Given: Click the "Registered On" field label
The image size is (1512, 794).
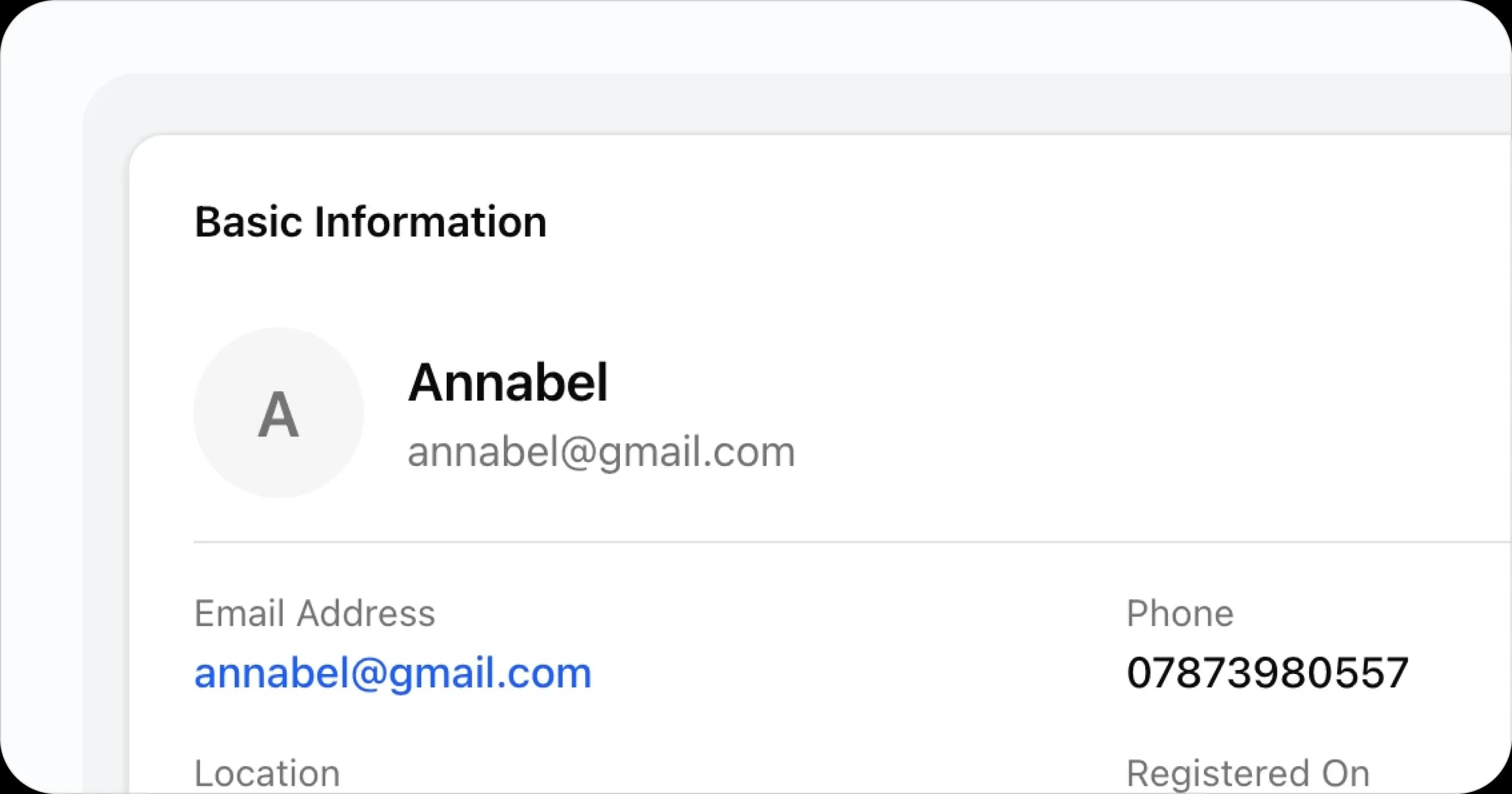Looking at the screenshot, I should pos(1248,773).
